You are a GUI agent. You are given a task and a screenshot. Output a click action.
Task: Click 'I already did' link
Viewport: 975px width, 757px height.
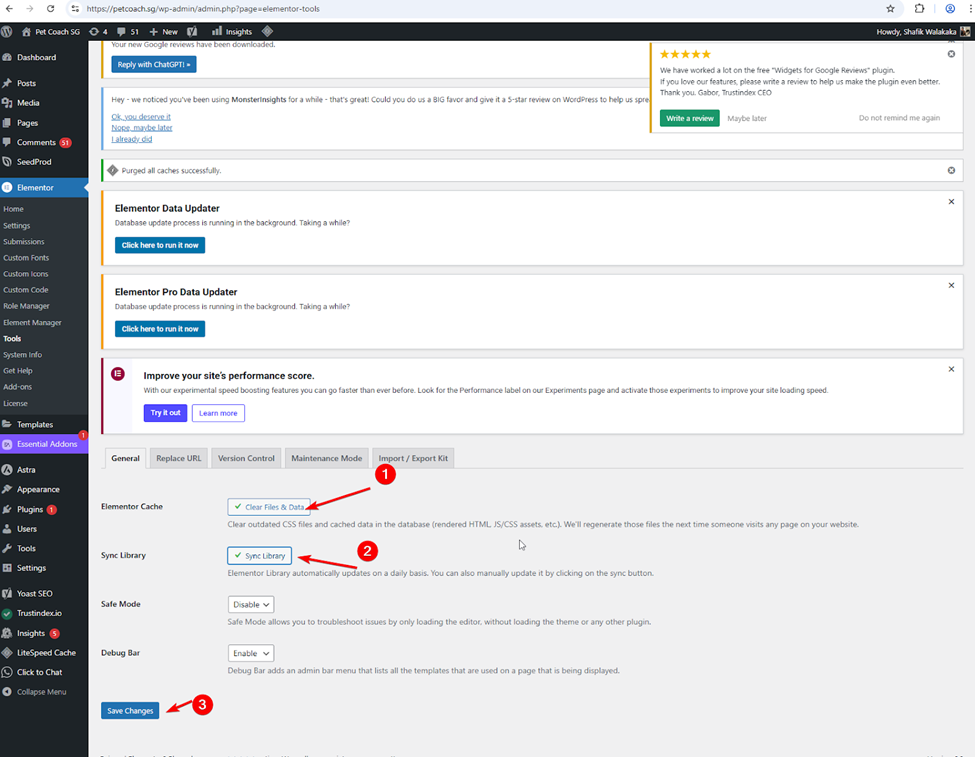pyautogui.click(x=132, y=139)
